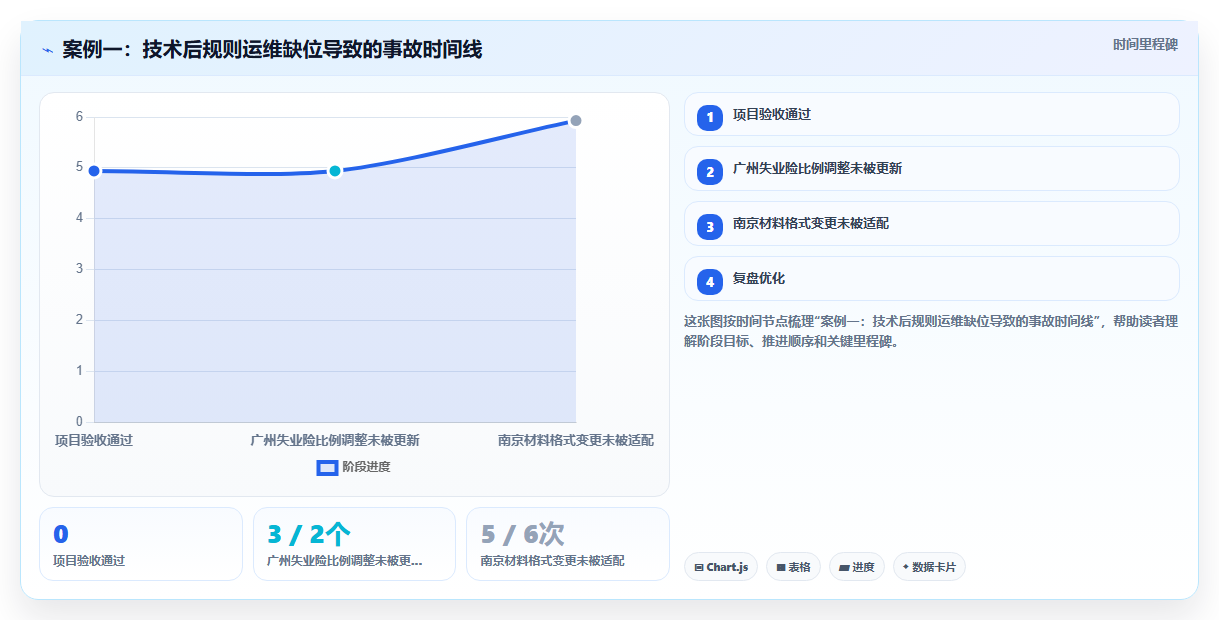Viewport: 1219px width, 620px height.
Task: Click the number 4 step badge
Action: click(710, 282)
